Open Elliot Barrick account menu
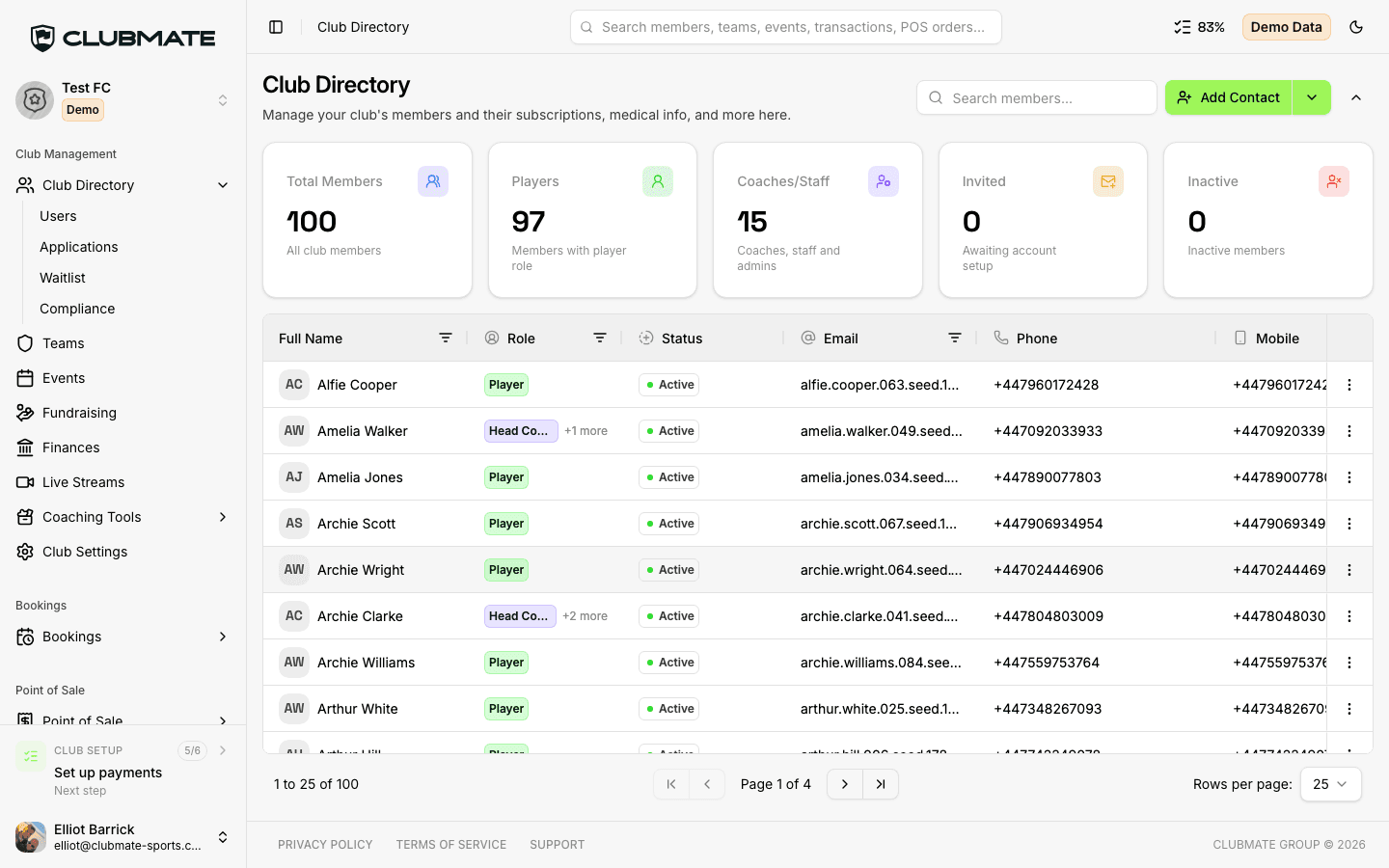 point(123,837)
